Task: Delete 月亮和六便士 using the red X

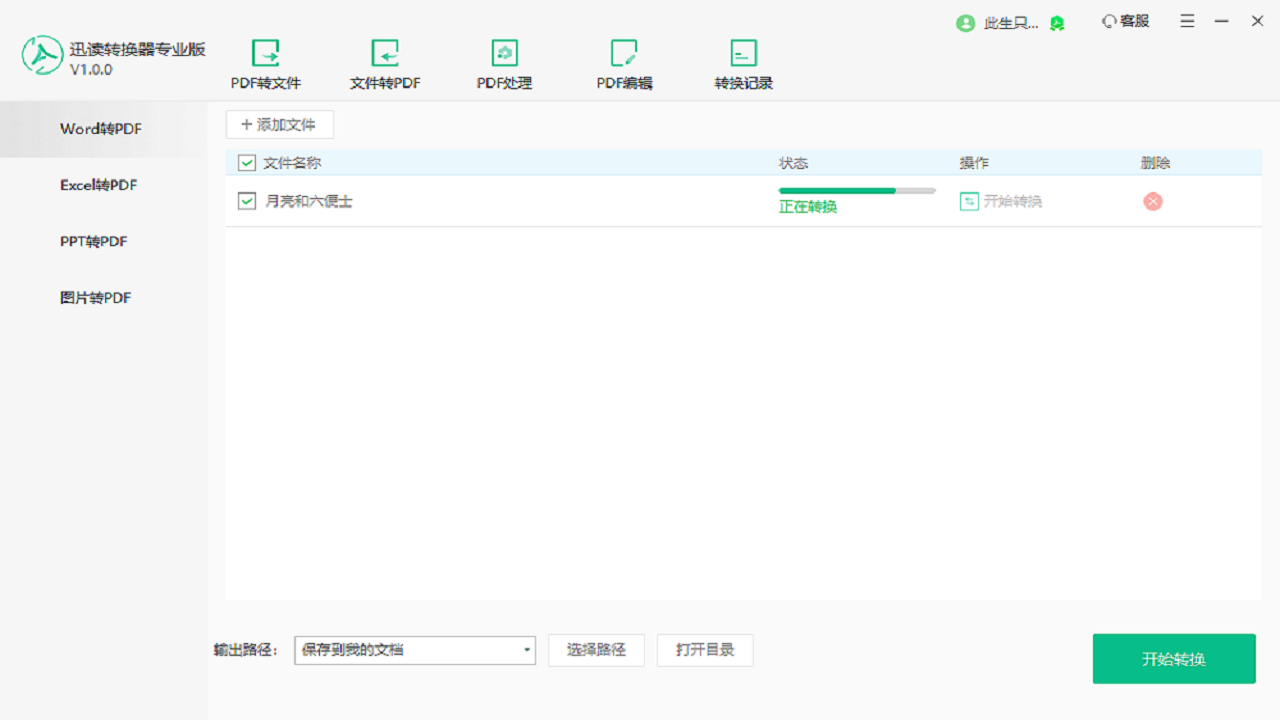Action: 1152,201
